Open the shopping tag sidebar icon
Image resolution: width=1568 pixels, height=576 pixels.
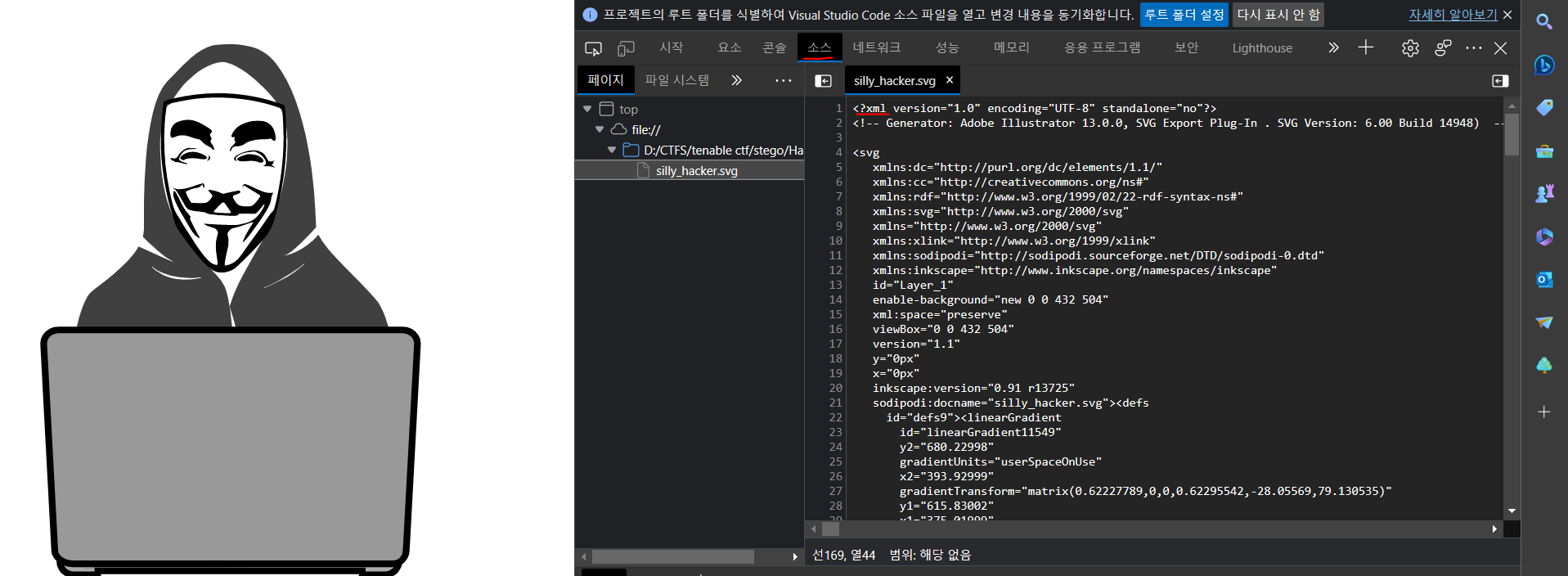1544,108
